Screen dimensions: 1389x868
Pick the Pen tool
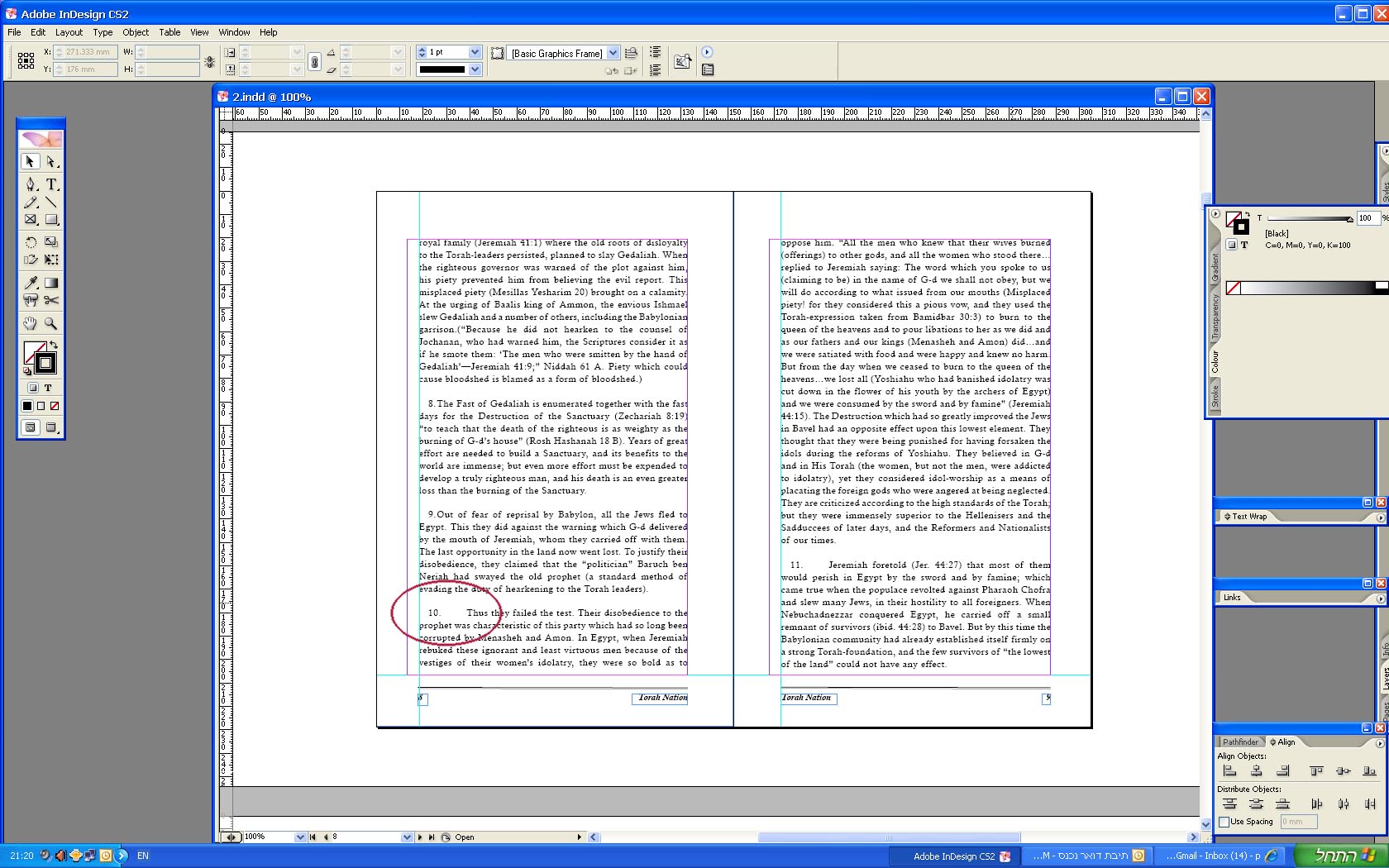31,184
